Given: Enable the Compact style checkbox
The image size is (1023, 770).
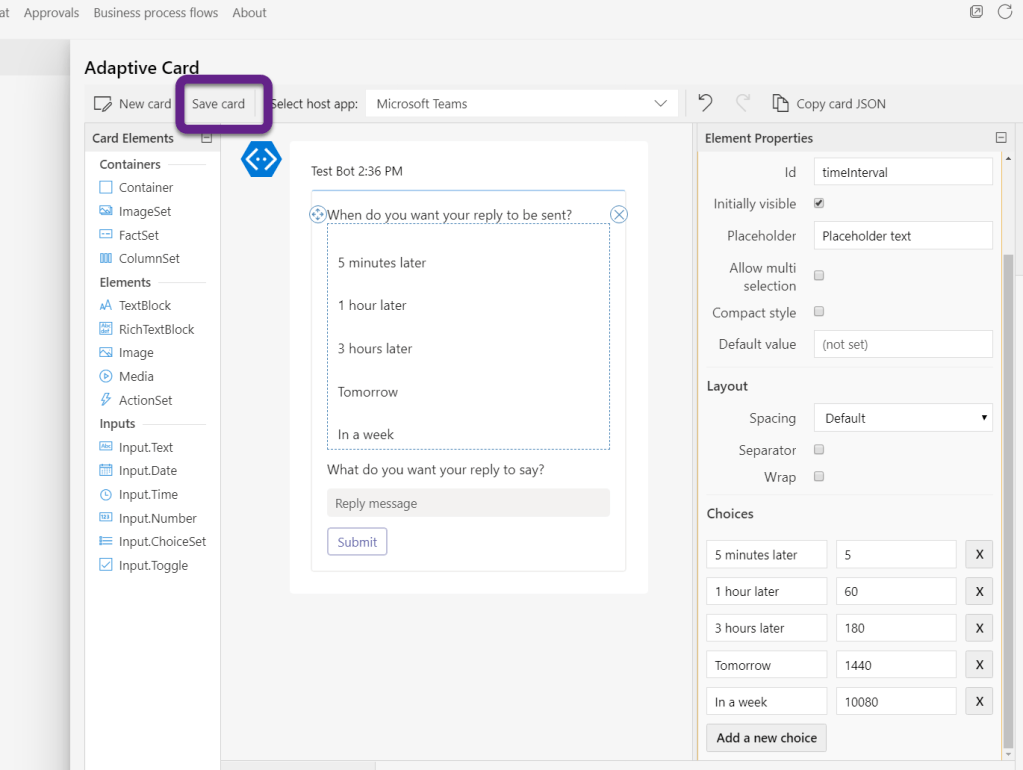Looking at the screenshot, I should point(819,311).
